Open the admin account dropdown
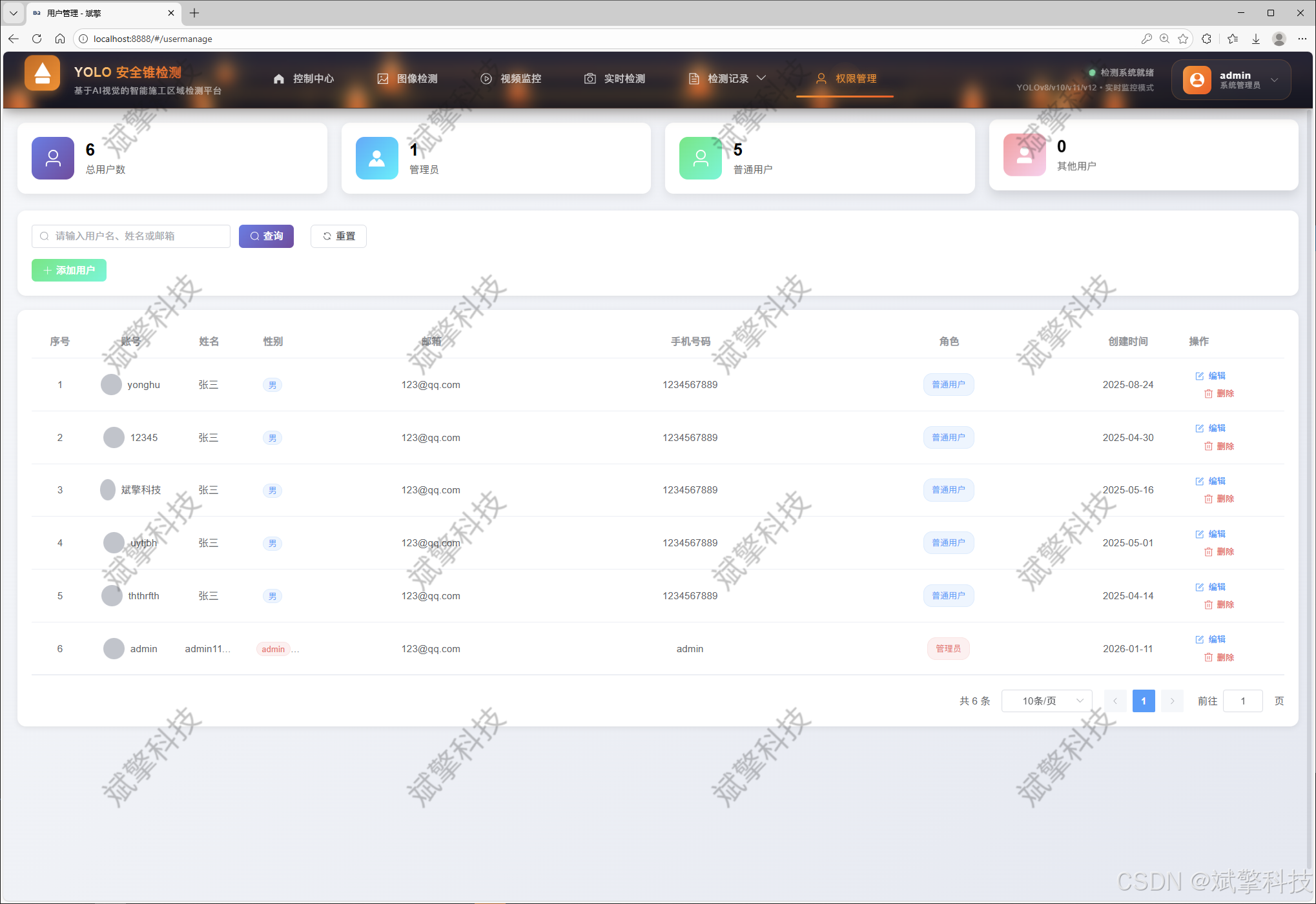 point(1274,79)
